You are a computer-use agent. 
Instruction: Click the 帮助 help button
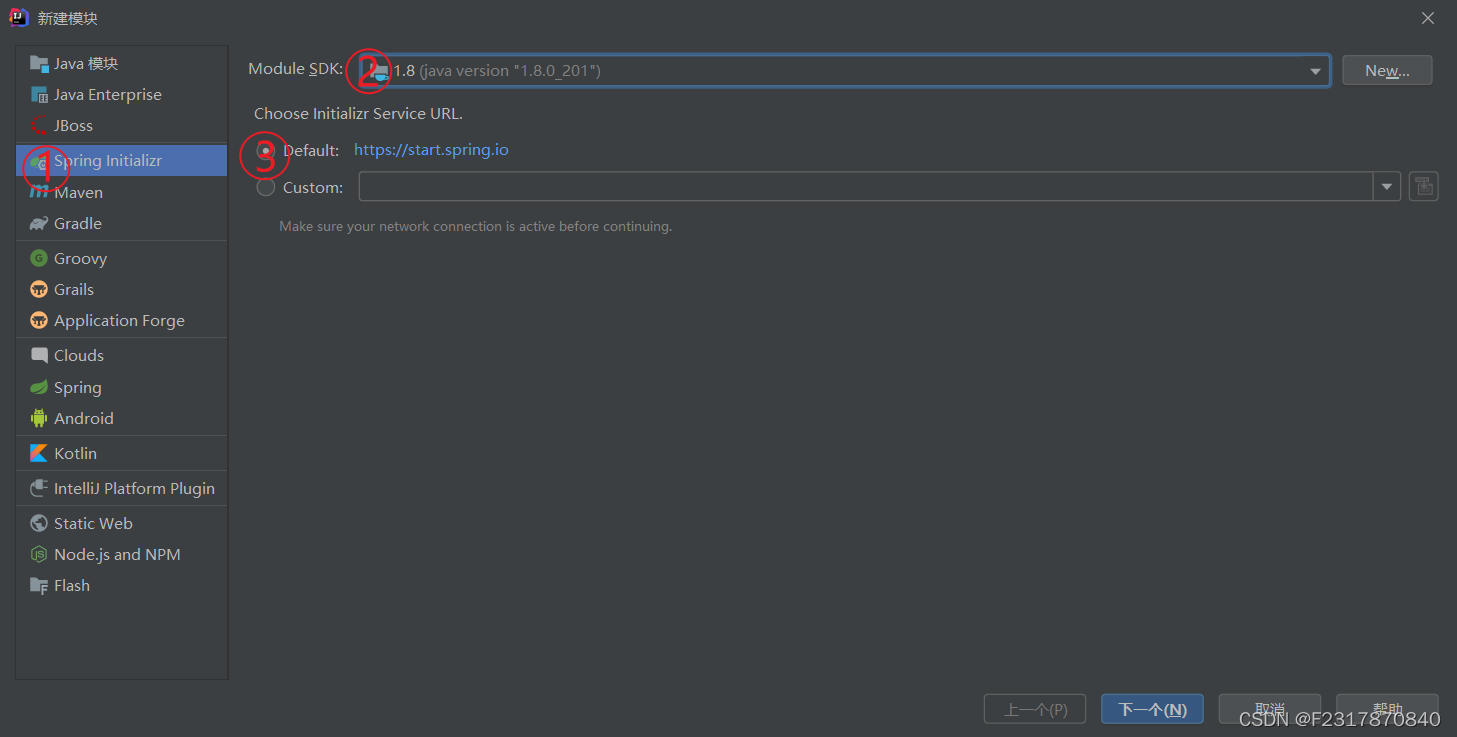(x=1387, y=709)
